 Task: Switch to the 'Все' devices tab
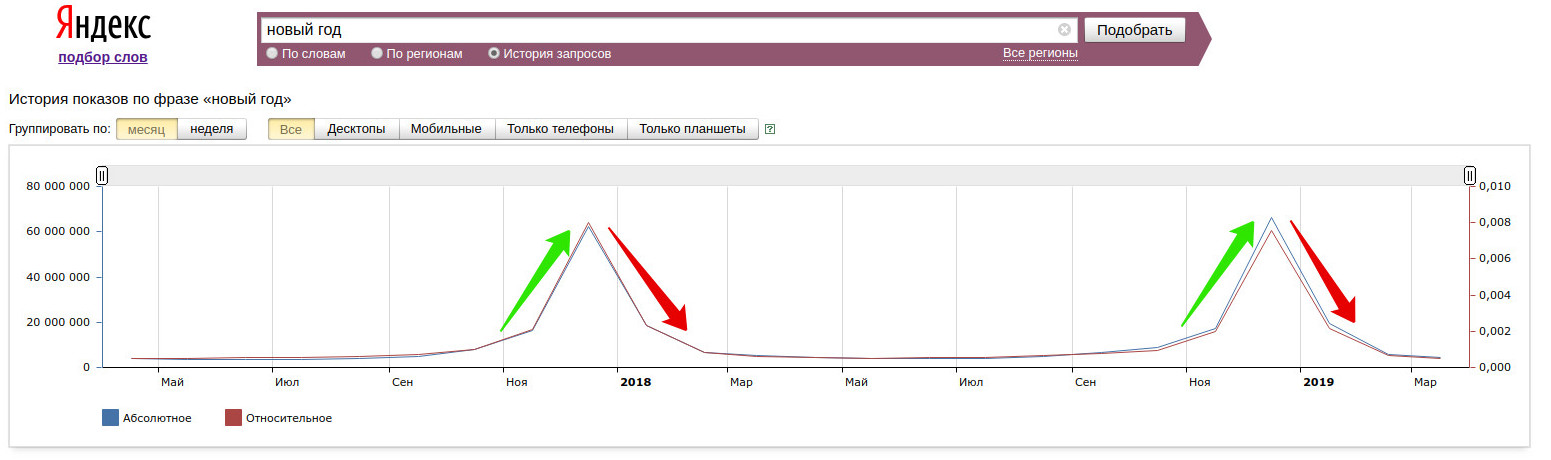pos(291,129)
